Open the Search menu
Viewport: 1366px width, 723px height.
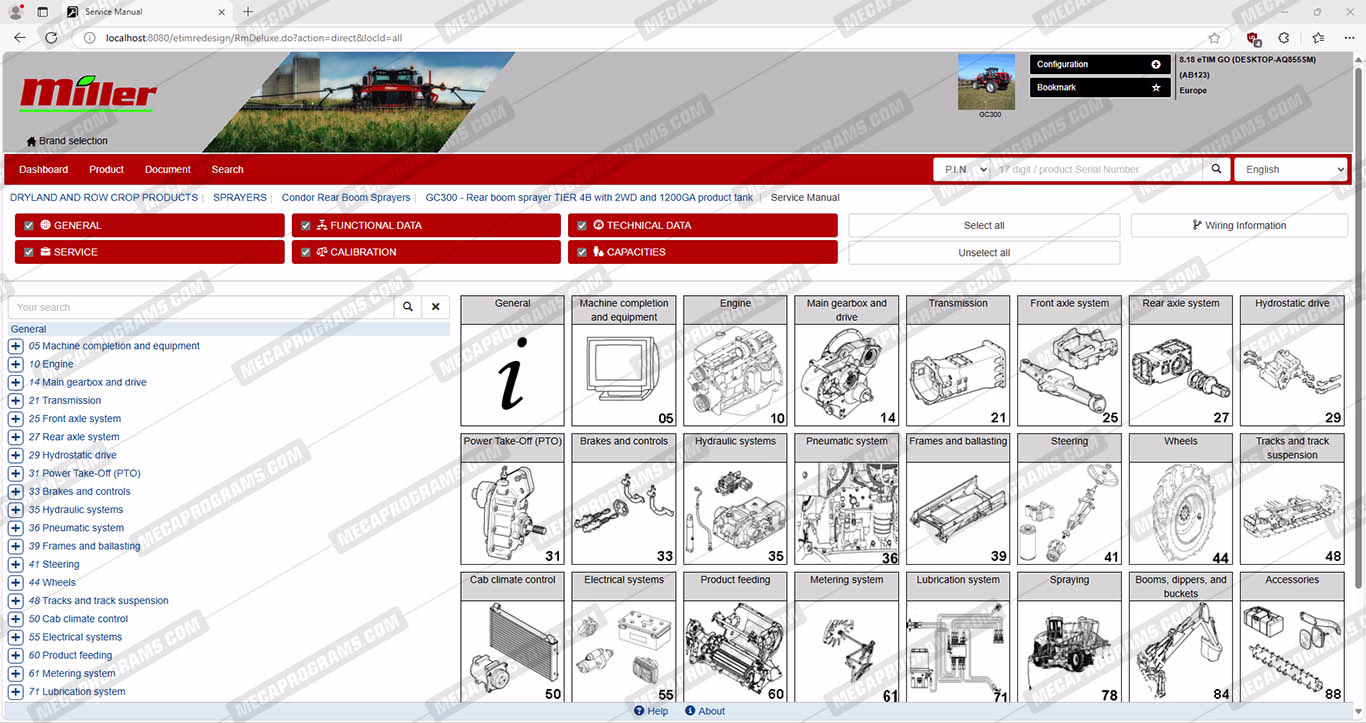point(227,169)
